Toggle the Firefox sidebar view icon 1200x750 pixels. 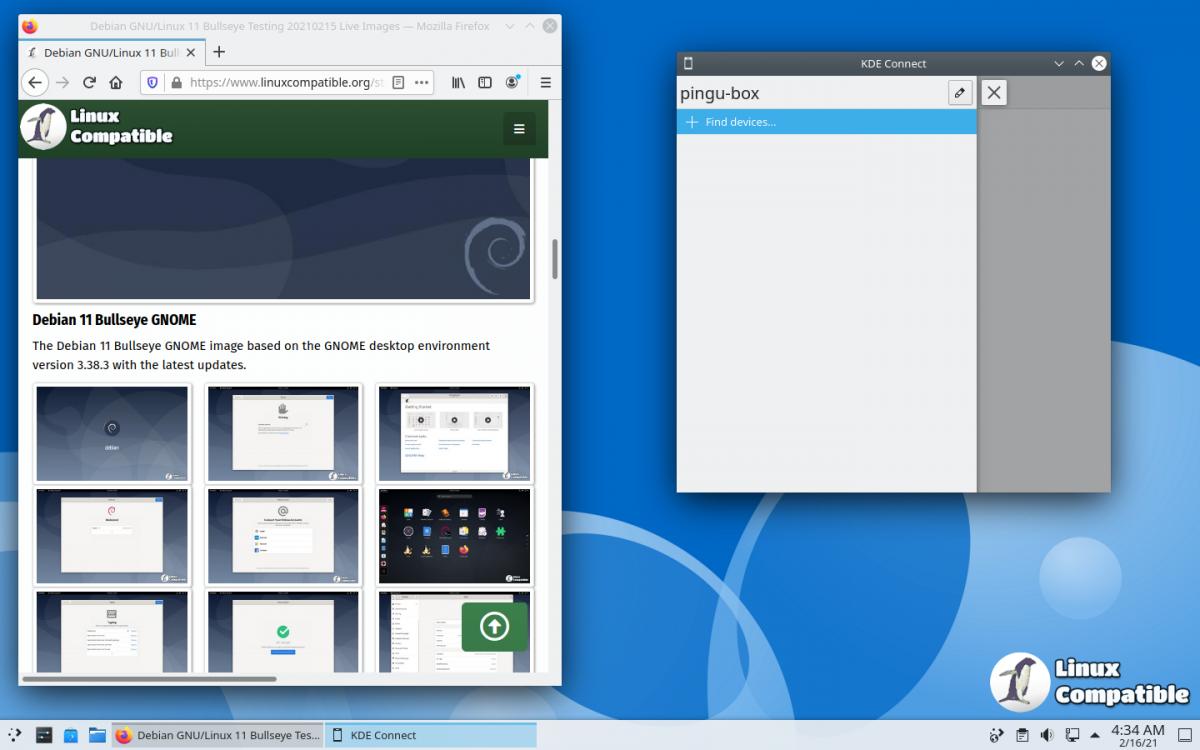coord(485,83)
